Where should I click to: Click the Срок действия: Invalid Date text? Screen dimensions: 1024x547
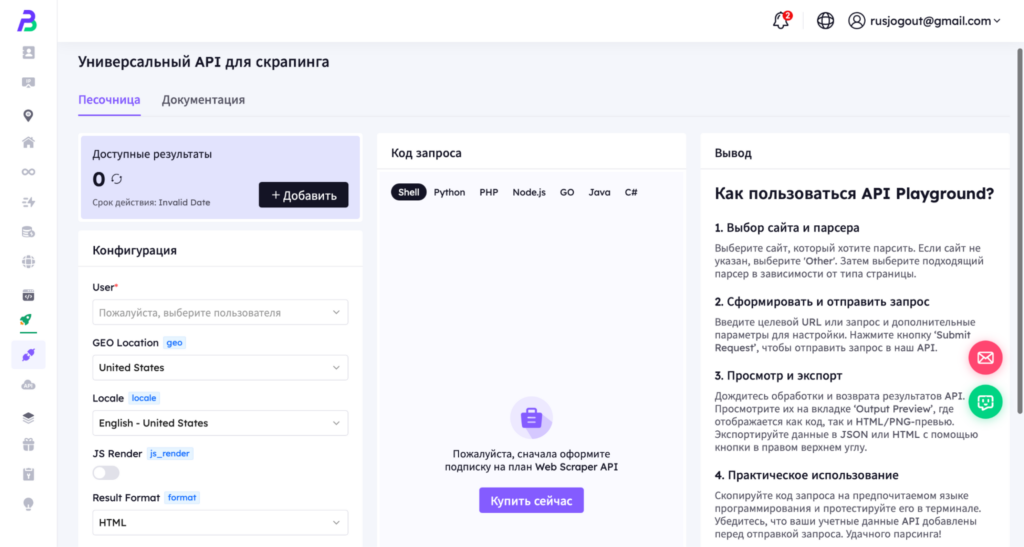click(x=151, y=202)
